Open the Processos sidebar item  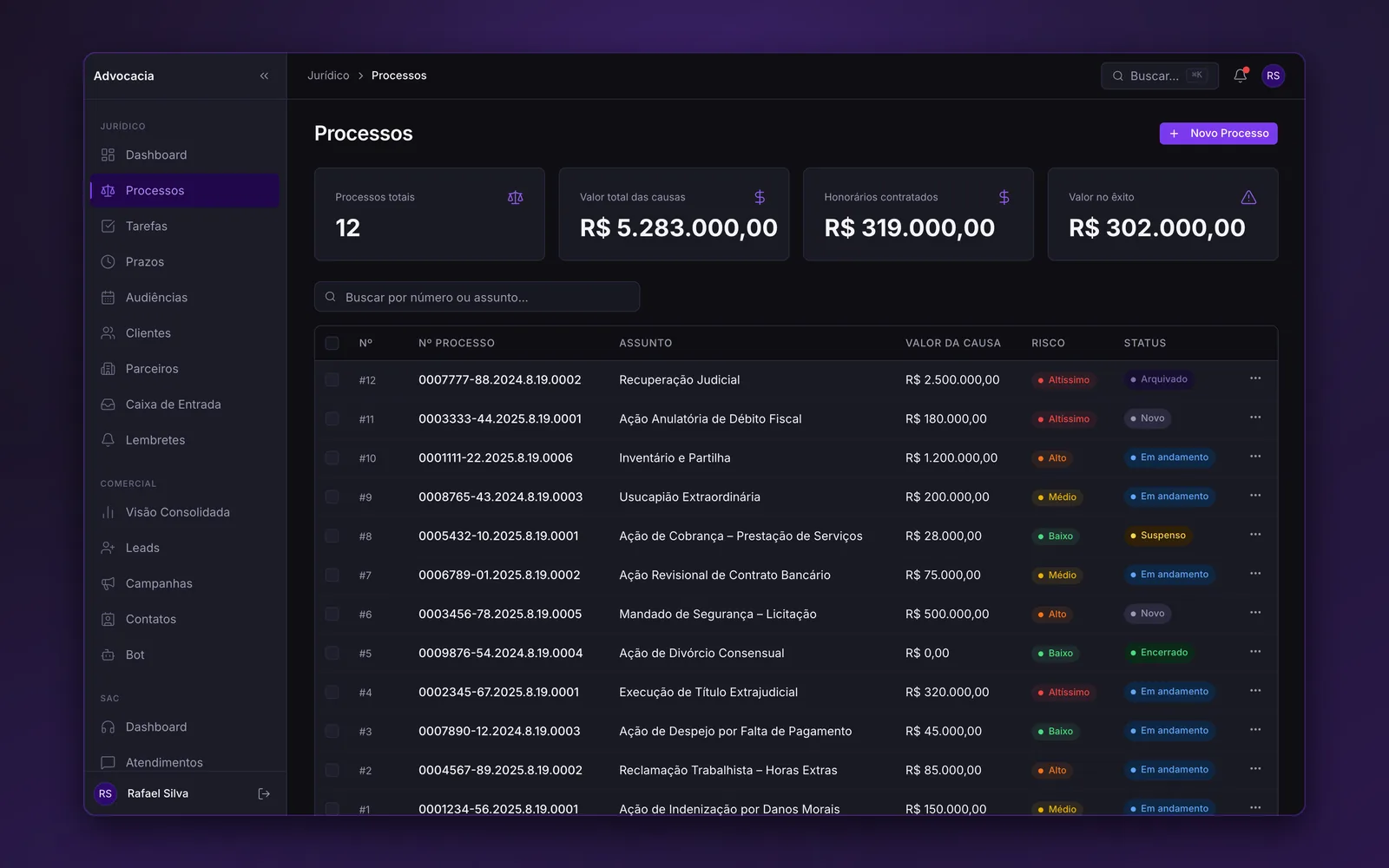185,190
